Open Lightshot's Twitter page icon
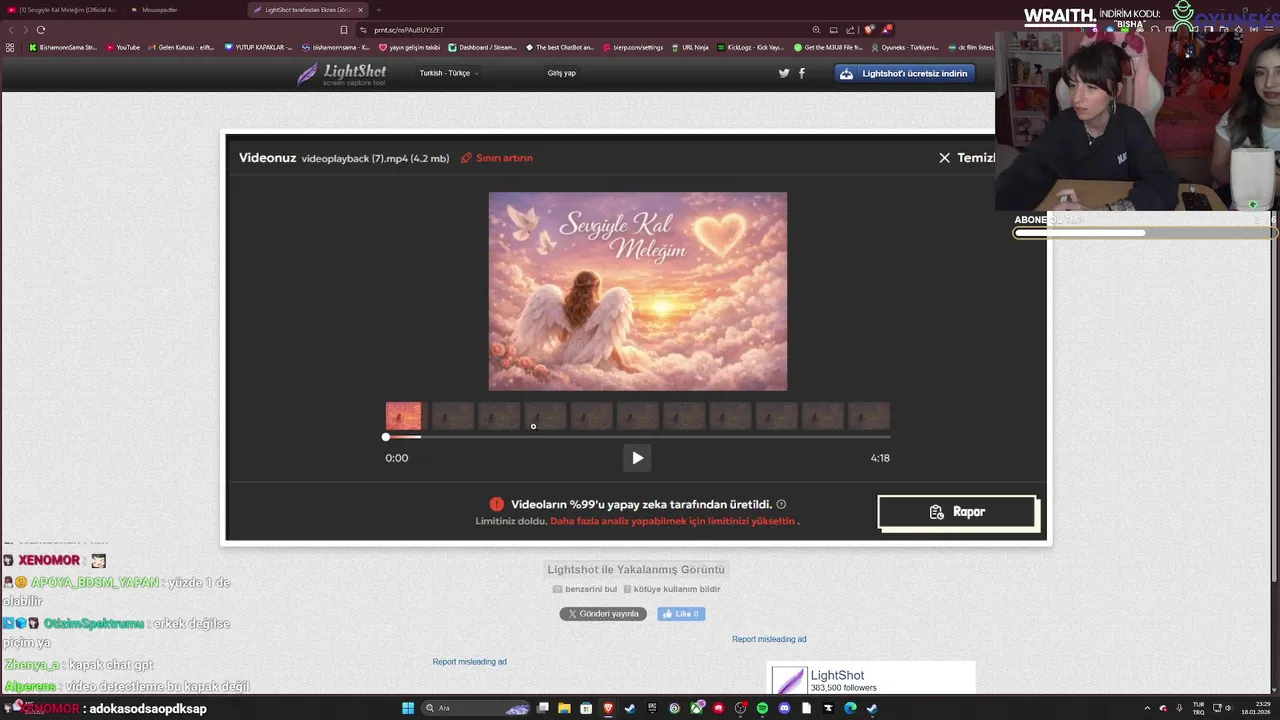The image size is (1280, 720). tap(784, 73)
